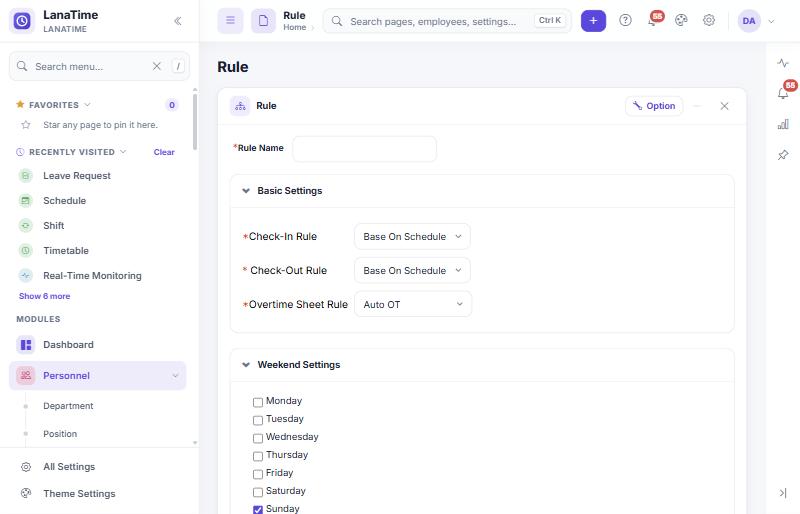This screenshot has width=800, height=514.
Task: Click the favorites count badge 0
Action: [172, 105]
